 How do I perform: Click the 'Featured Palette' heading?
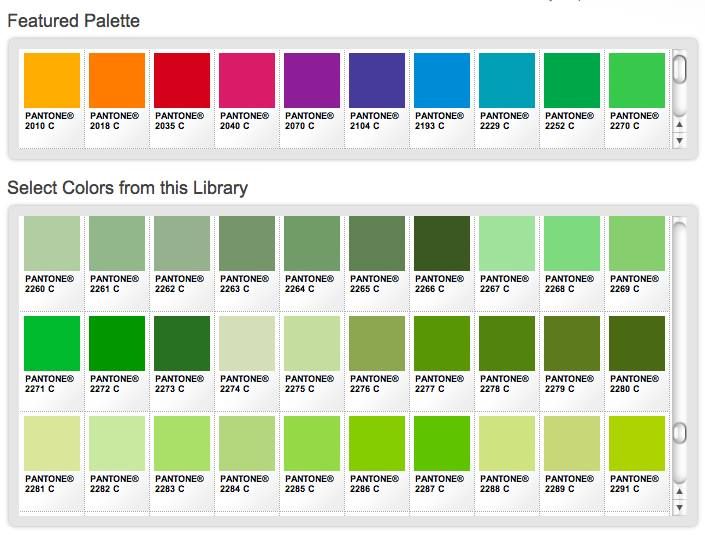(x=73, y=21)
